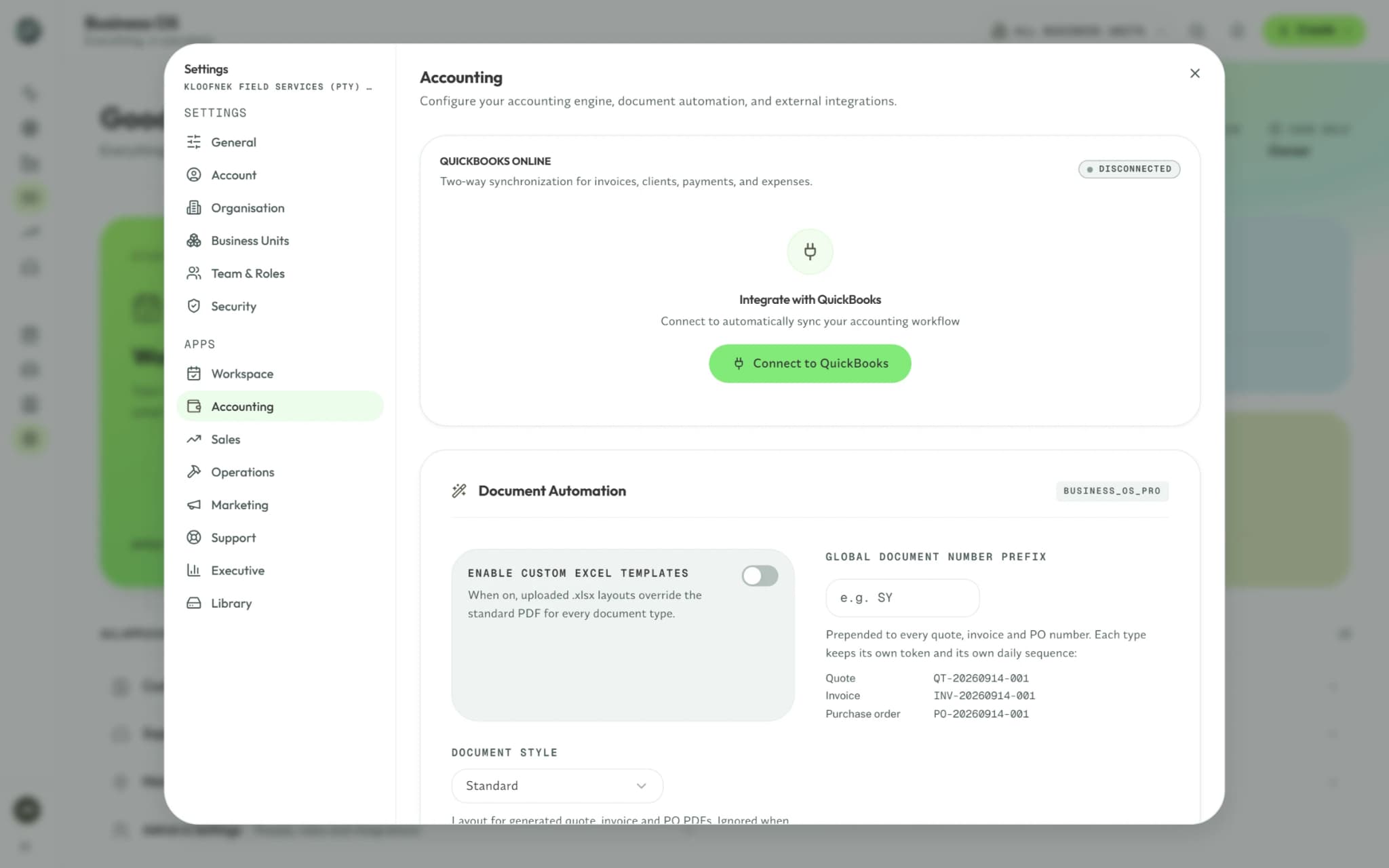Click the example quote number QT-20260914-001
Viewport: 1389px width, 868px height.
[981, 678]
